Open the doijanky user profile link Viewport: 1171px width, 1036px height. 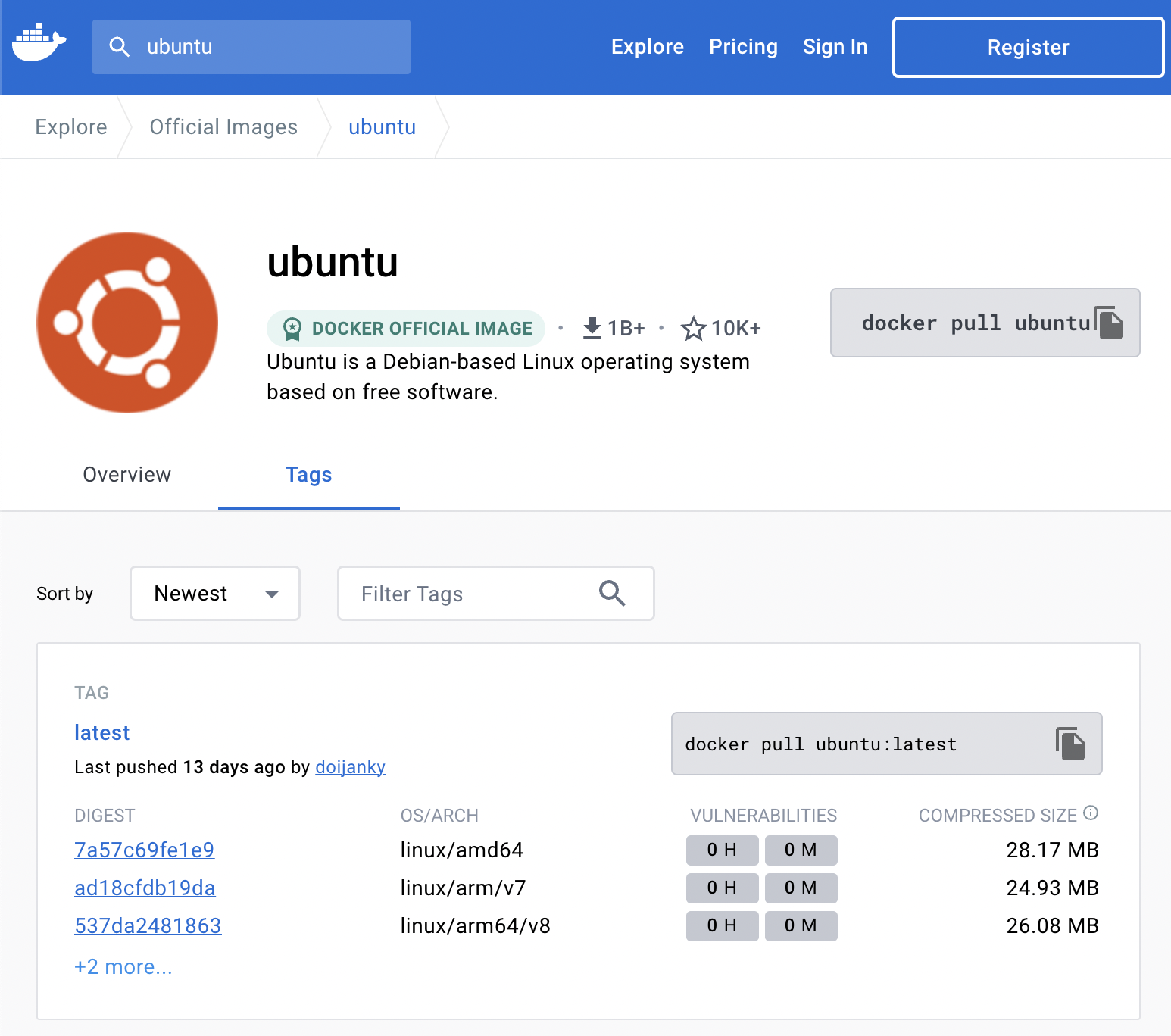pyautogui.click(x=350, y=767)
